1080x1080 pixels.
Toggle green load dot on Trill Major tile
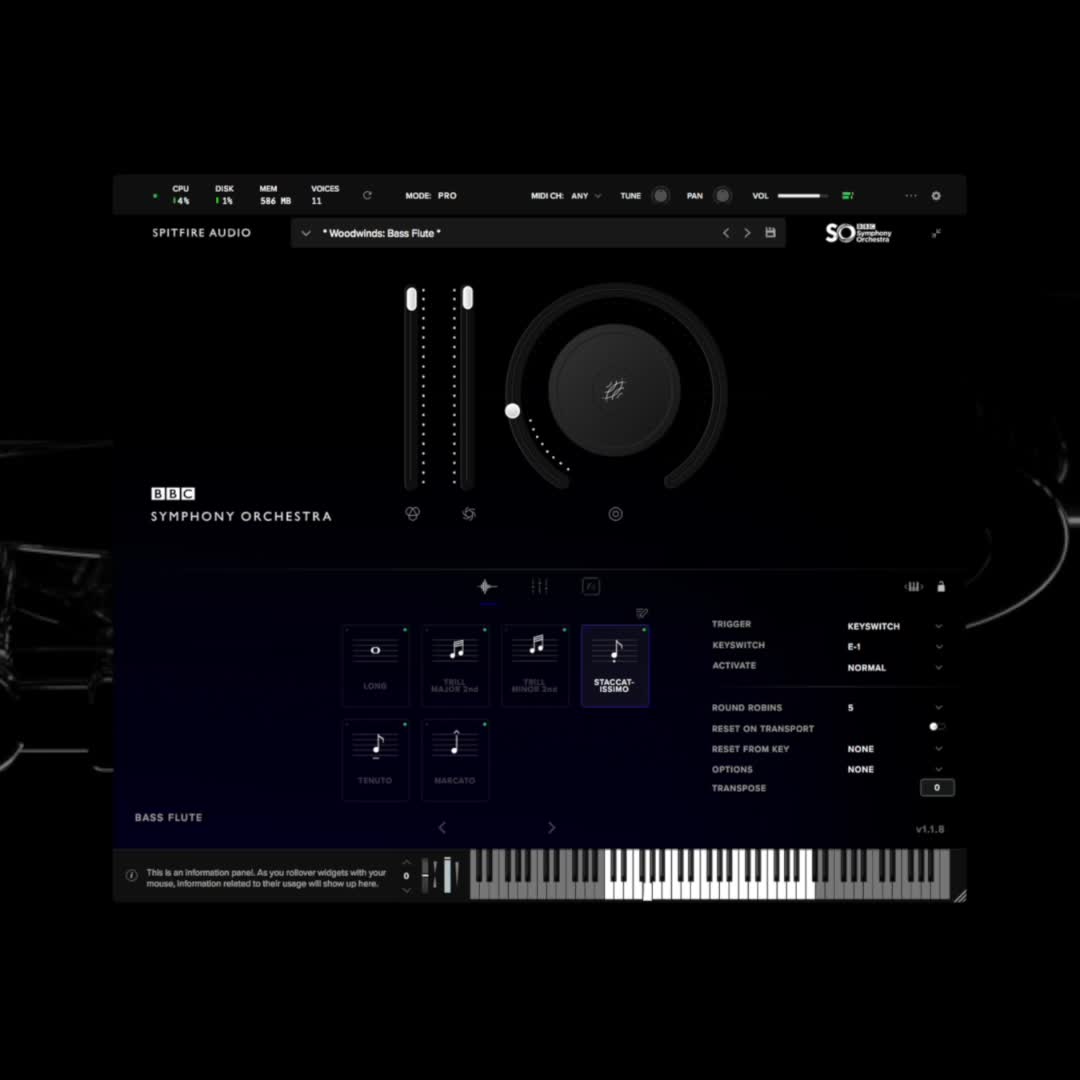tap(485, 630)
